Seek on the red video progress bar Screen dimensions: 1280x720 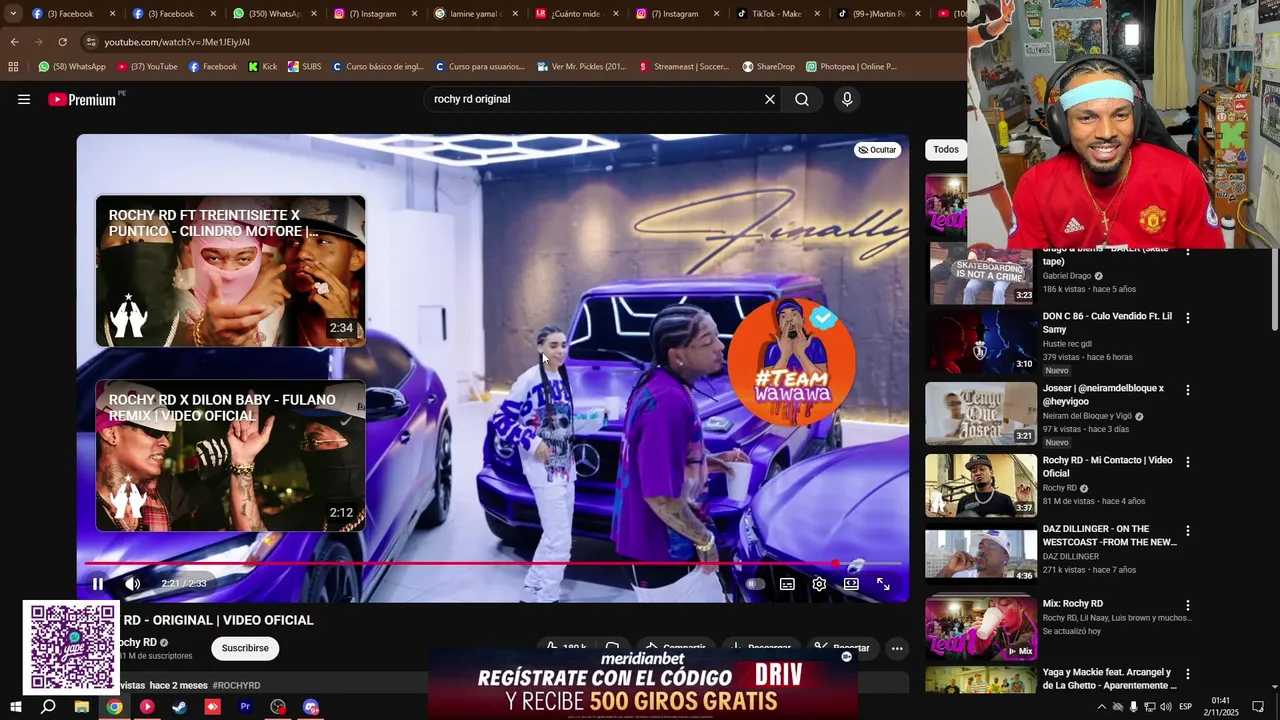pyautogui.click(x=493, y=564)
